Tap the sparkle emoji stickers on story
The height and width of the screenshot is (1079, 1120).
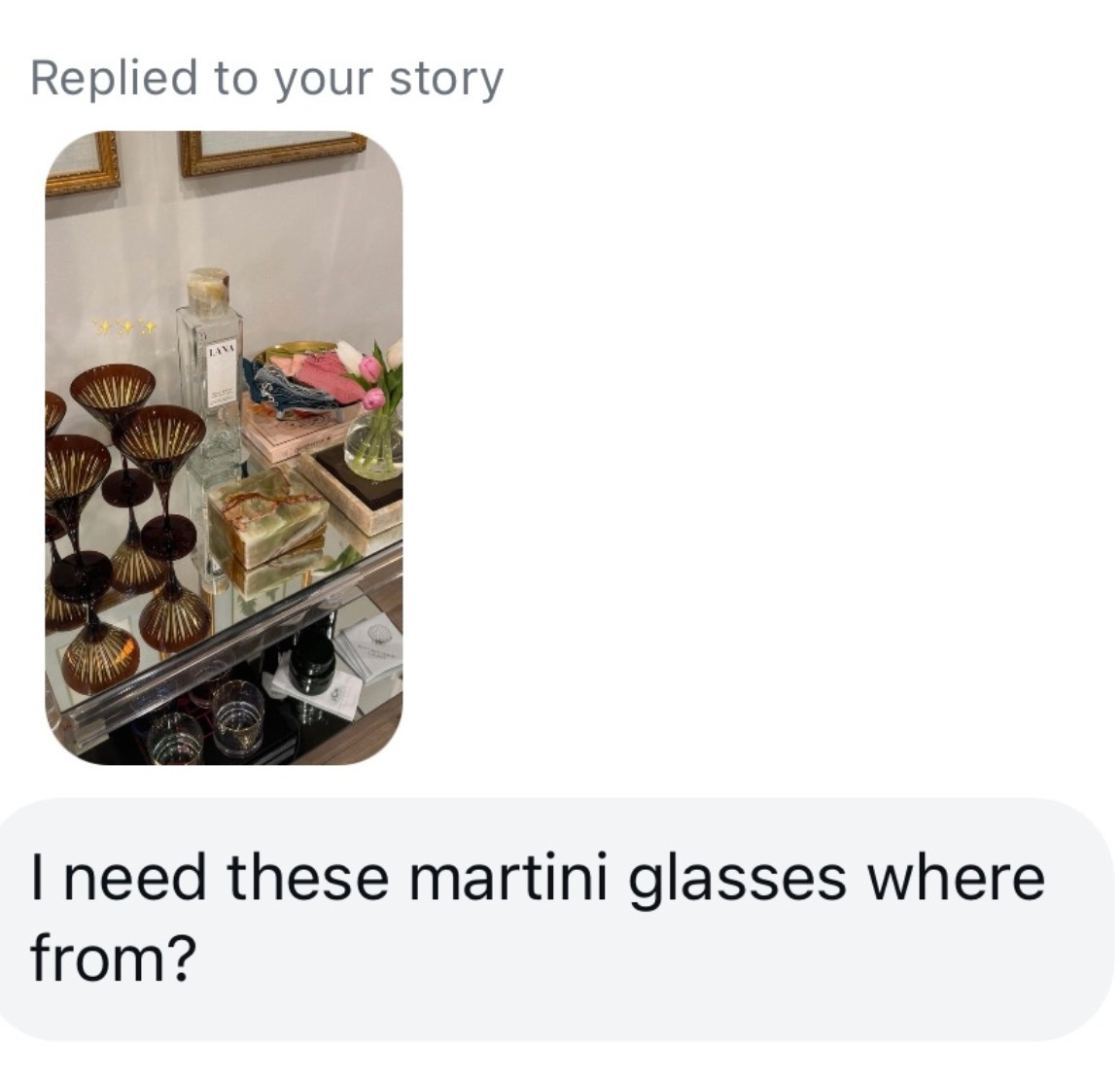pos(123,329)
